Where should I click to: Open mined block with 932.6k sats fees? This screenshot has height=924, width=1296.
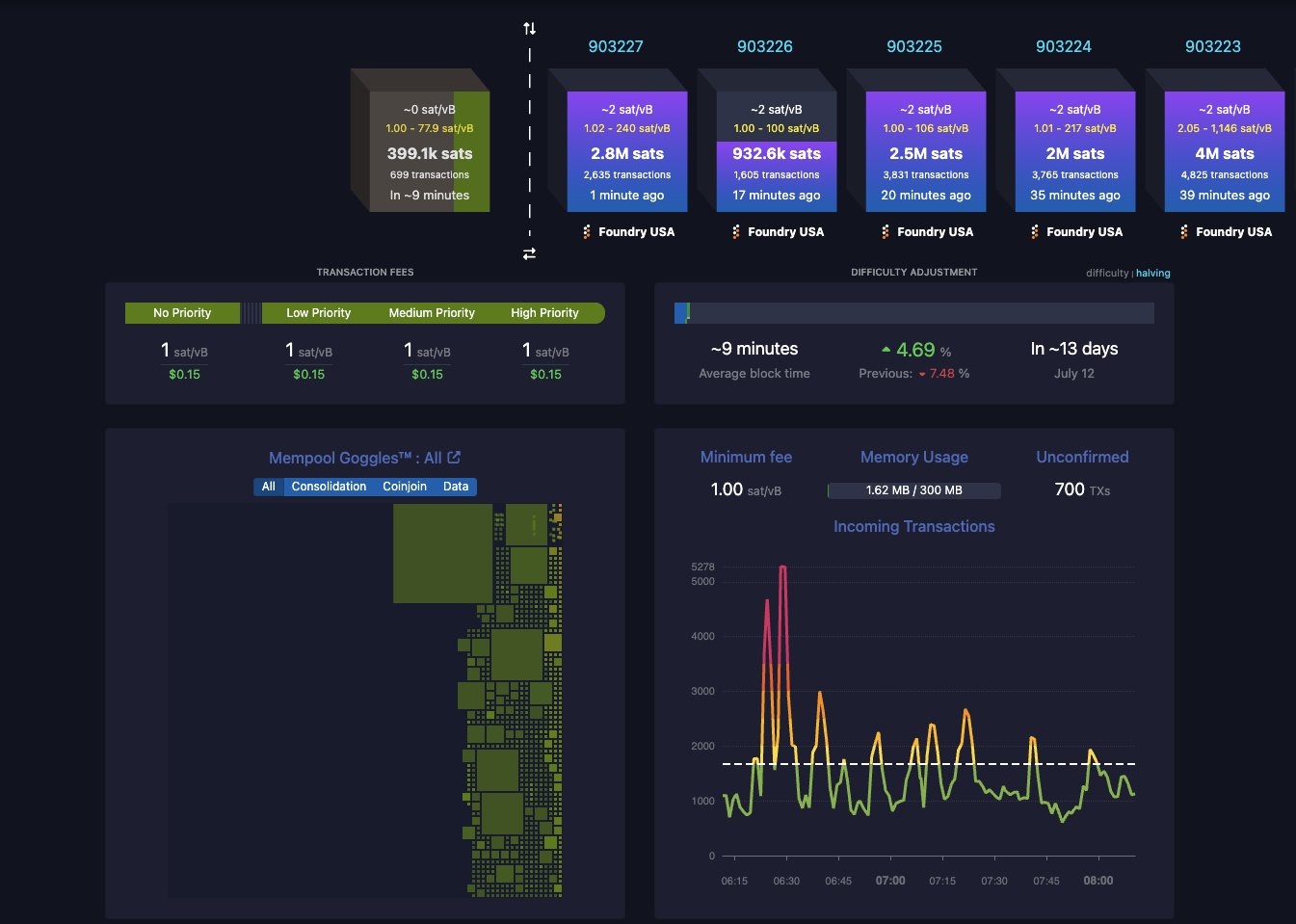(777, 151)
